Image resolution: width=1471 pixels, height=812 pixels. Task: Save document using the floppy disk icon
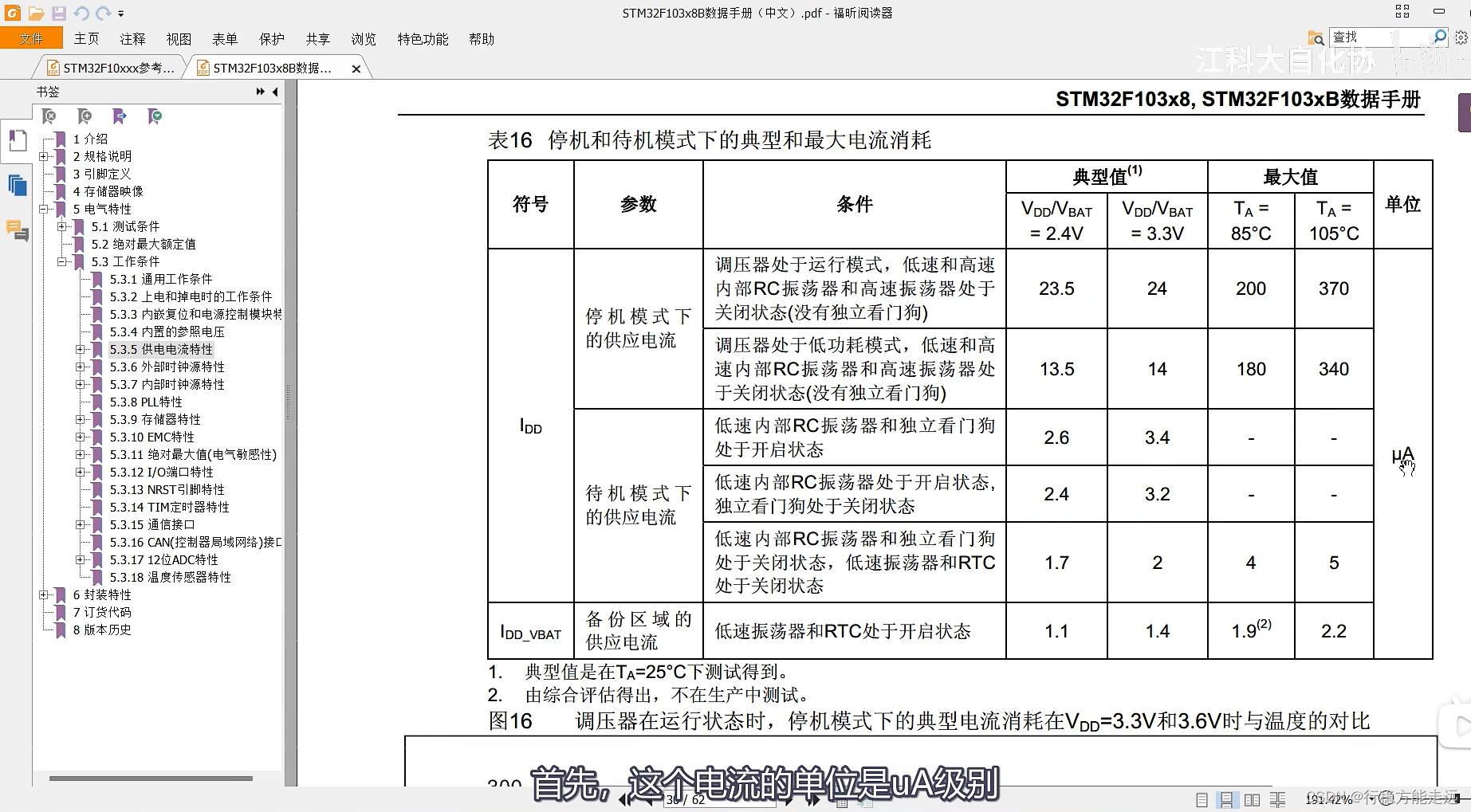(x=59, y=13)
